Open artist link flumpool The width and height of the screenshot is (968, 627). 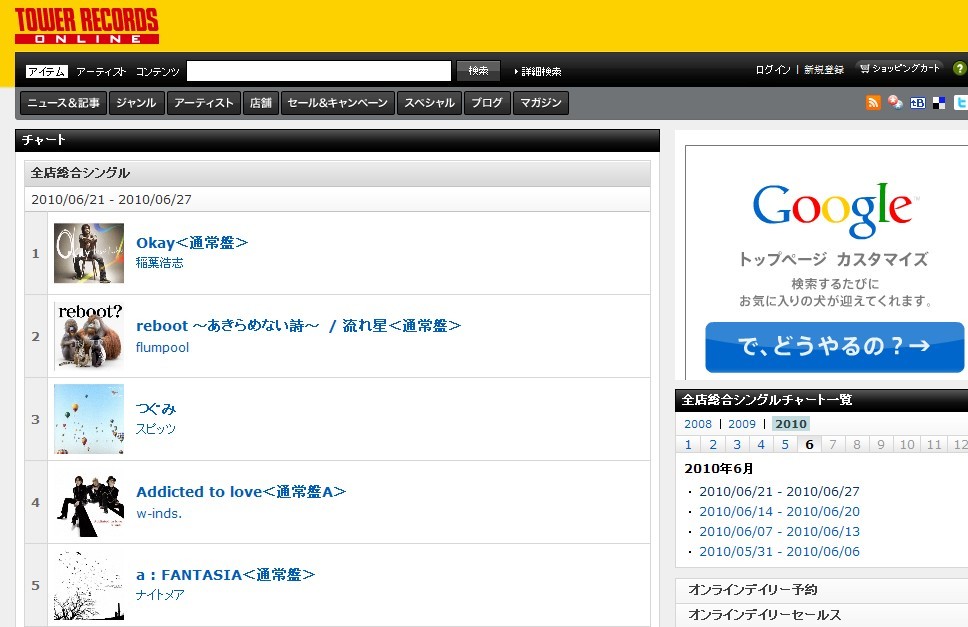(x=162, y=347)
